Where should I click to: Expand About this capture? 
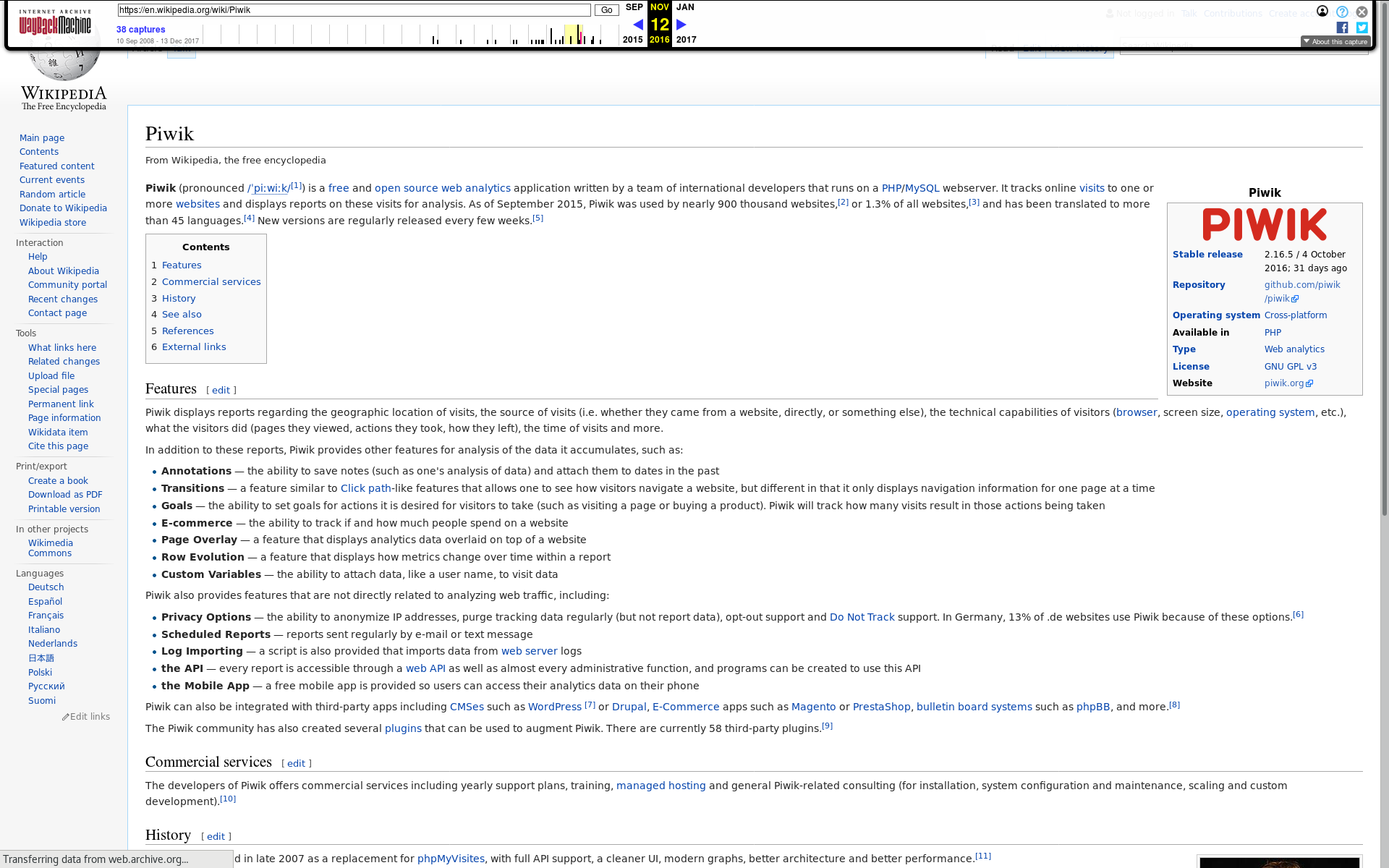(x=1335, y=42)
